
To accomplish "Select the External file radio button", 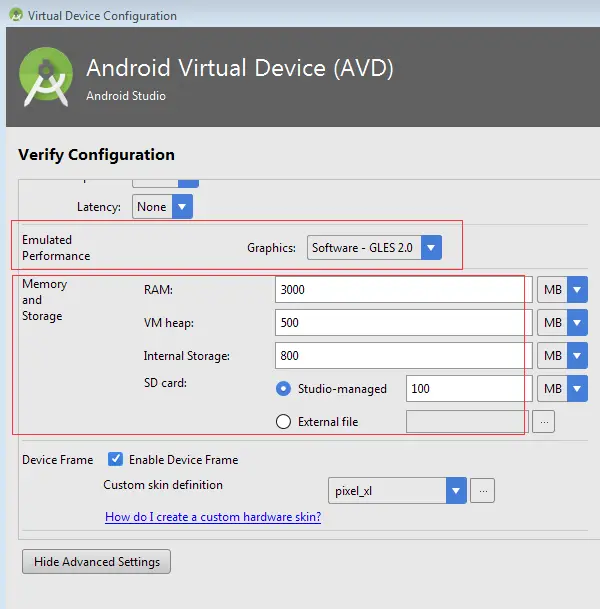I will 283,421.
